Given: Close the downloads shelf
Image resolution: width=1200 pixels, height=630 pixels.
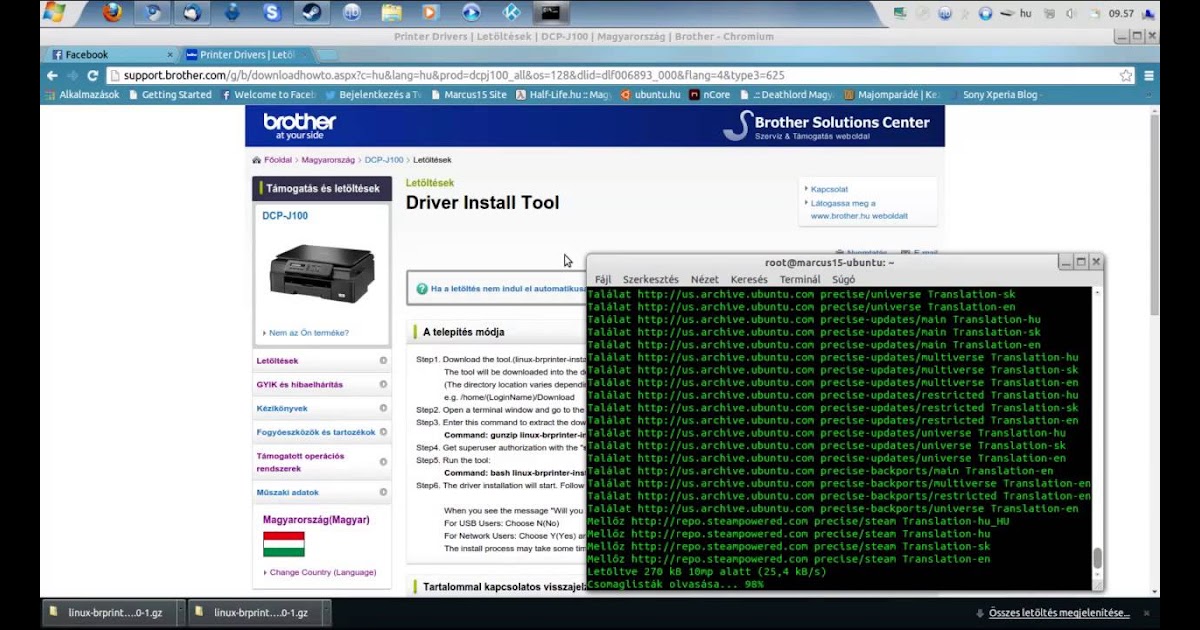Looking at the screenshot, I should pos(1147,613).
